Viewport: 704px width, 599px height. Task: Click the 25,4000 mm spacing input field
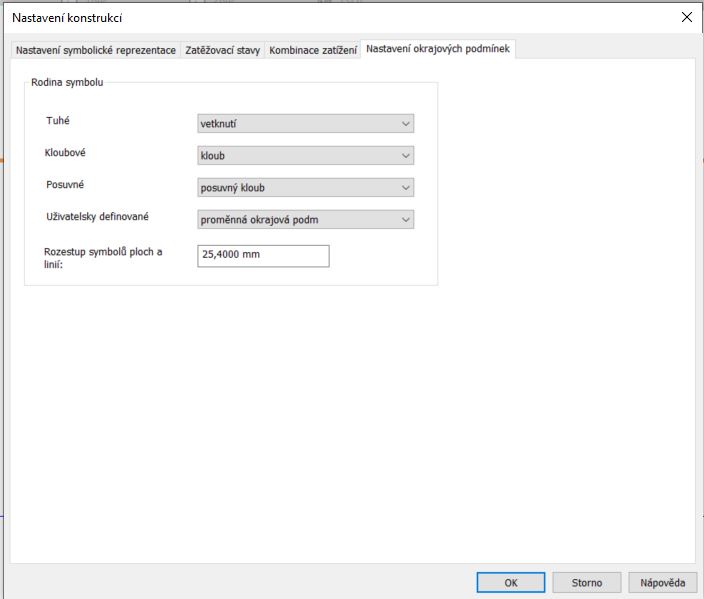pos(264,256)
